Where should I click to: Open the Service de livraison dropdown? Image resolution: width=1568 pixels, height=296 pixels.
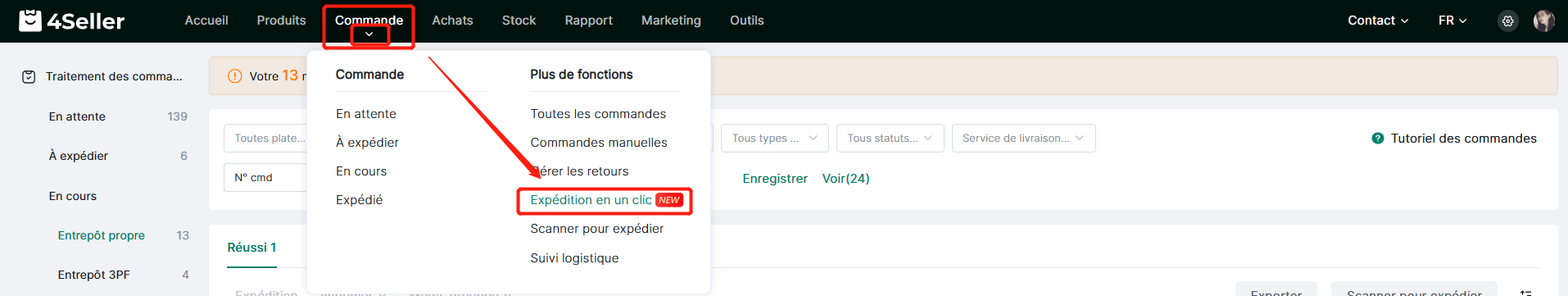[1023, 139]
